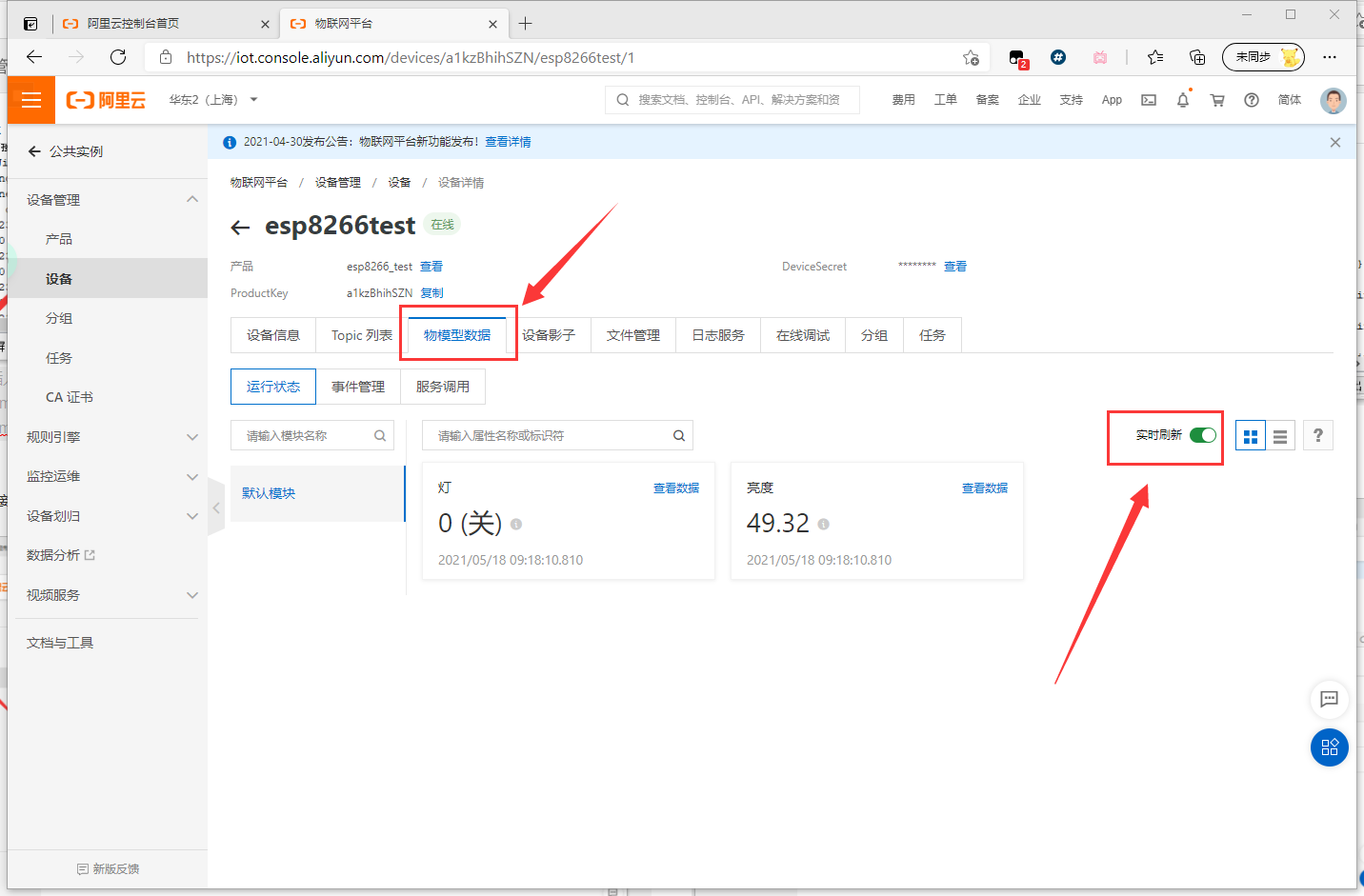Switch to the 在线调试 tab
This screenshot has width=1364, height=896.
point(803,335)
